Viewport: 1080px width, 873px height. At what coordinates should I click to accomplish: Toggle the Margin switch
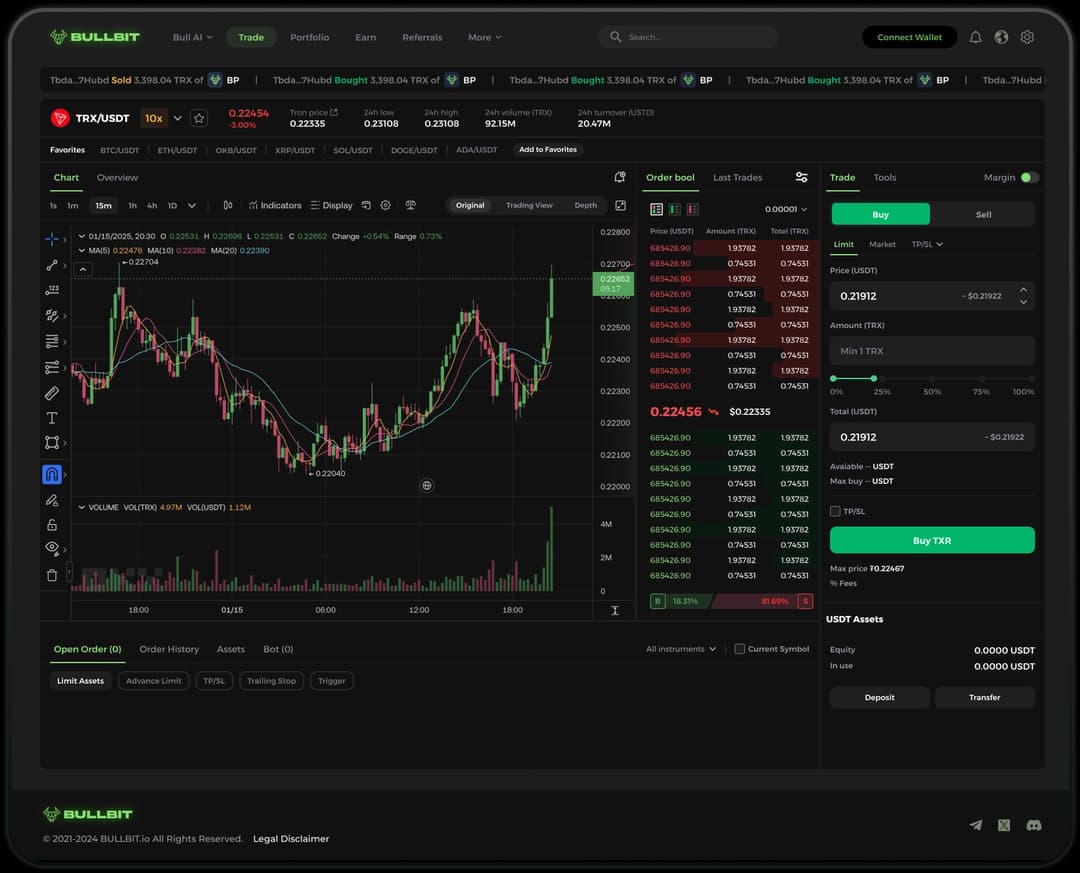pos(1030,178)
